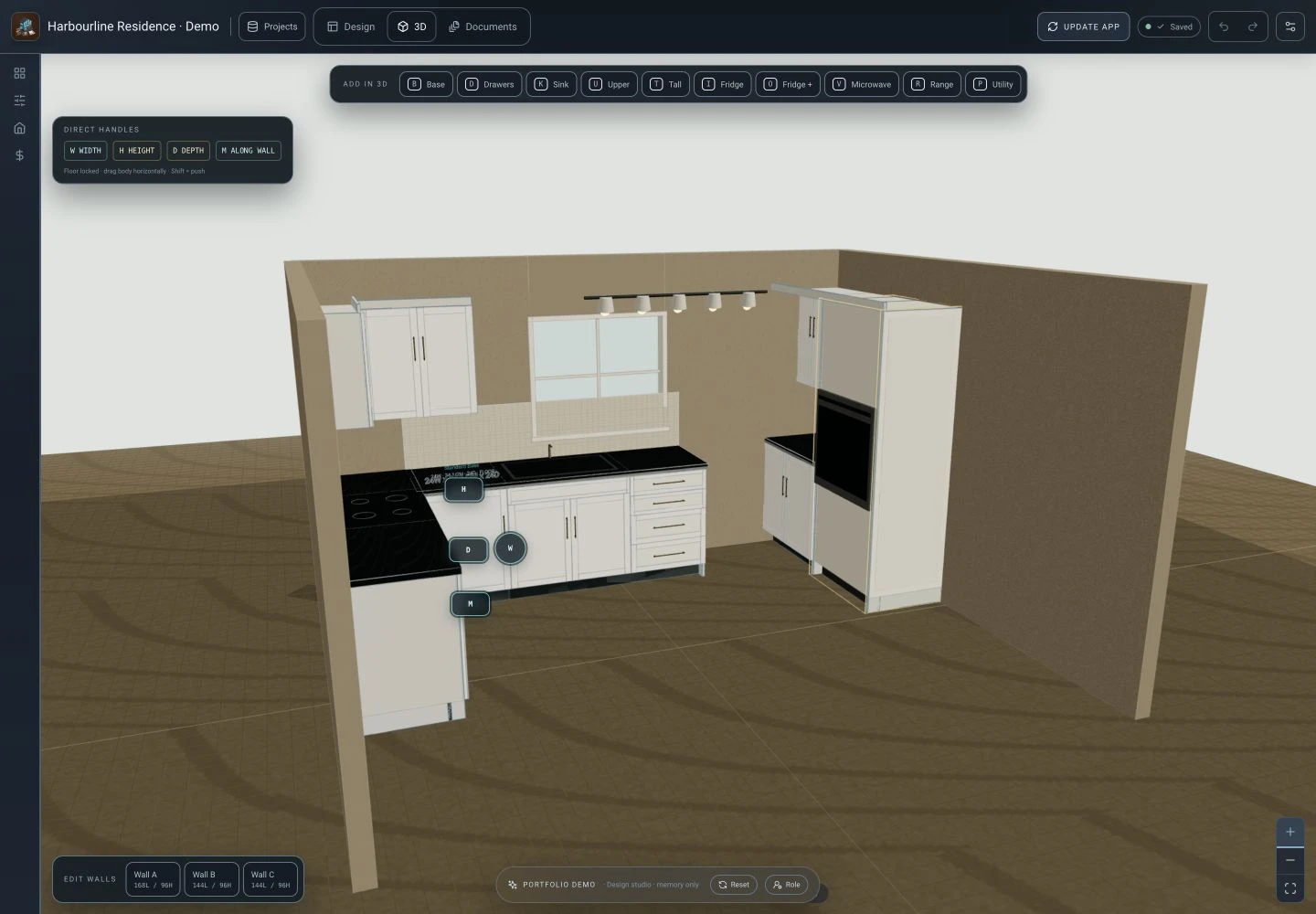Add a Utility cabinet in 3D
Image resolution: width=1316 pixels, height=914 pixels.
[992, 84]
